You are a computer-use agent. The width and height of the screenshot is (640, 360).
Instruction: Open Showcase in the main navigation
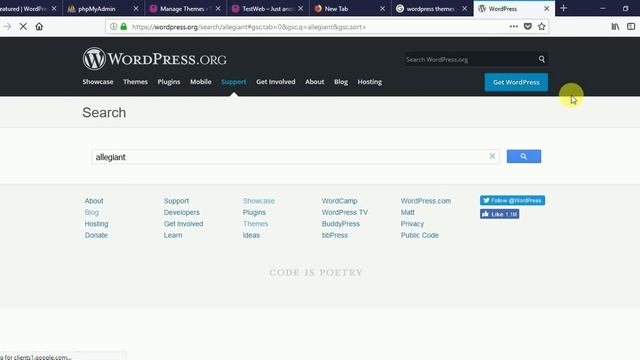pos(98,82)
